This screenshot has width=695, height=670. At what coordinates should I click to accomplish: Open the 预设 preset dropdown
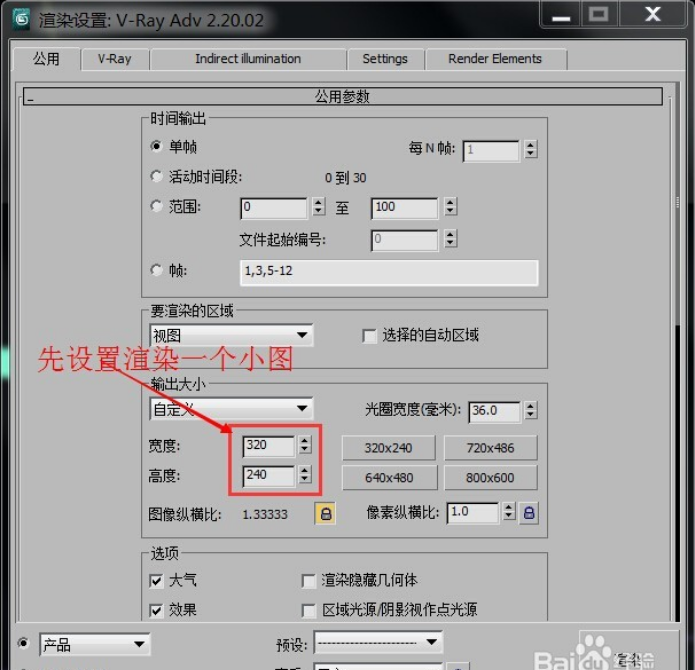click(378, 642)
